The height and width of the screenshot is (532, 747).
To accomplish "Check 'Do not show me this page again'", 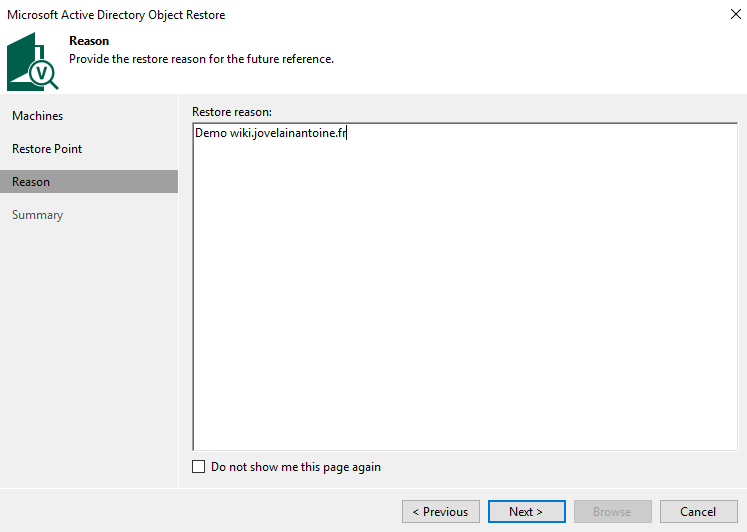I will click(x=199, y=467).
